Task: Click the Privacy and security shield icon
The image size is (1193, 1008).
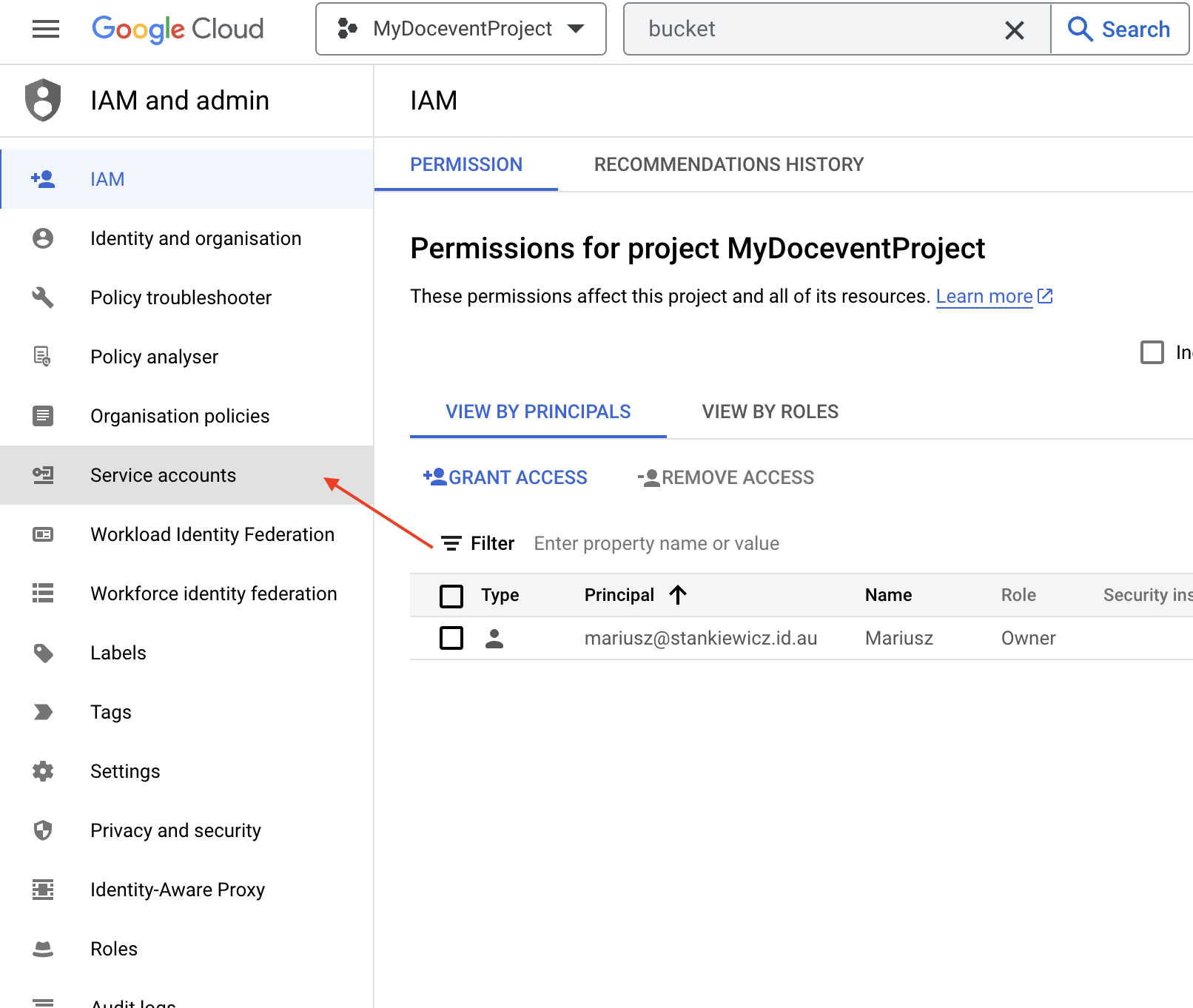Action: click(43, 830)
